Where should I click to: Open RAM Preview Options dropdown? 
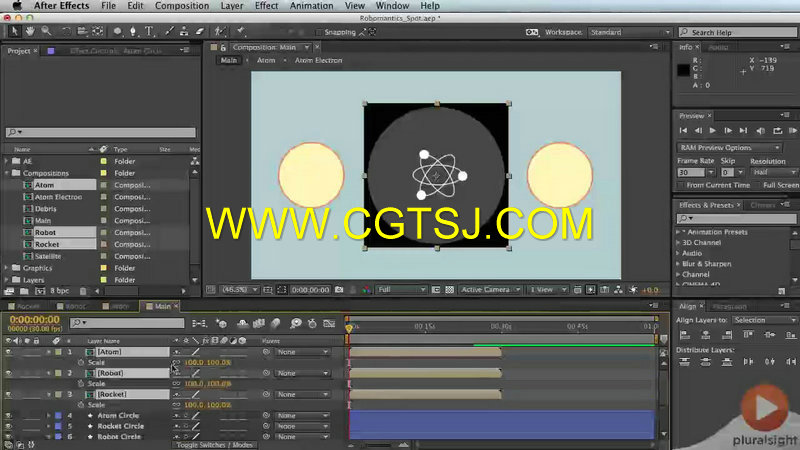pyautogui.click(x=729, y=147)
